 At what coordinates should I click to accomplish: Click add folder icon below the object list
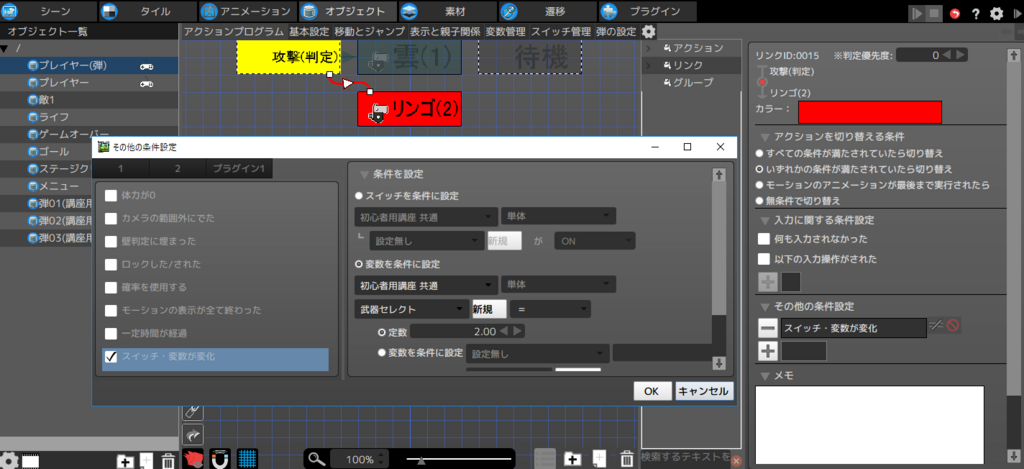point(125,461)
